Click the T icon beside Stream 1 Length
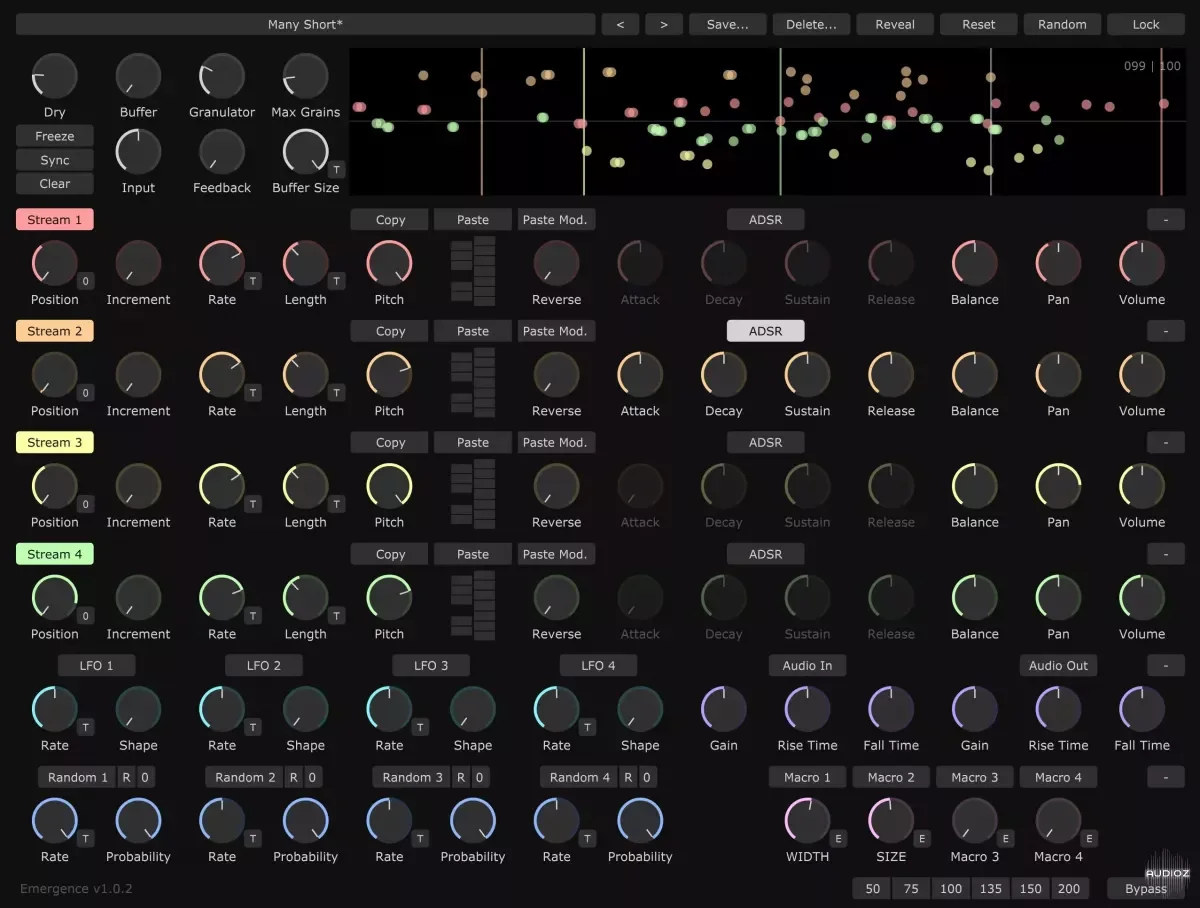Viewport: 1200px width, 908px height. click(x=337, y=281)
